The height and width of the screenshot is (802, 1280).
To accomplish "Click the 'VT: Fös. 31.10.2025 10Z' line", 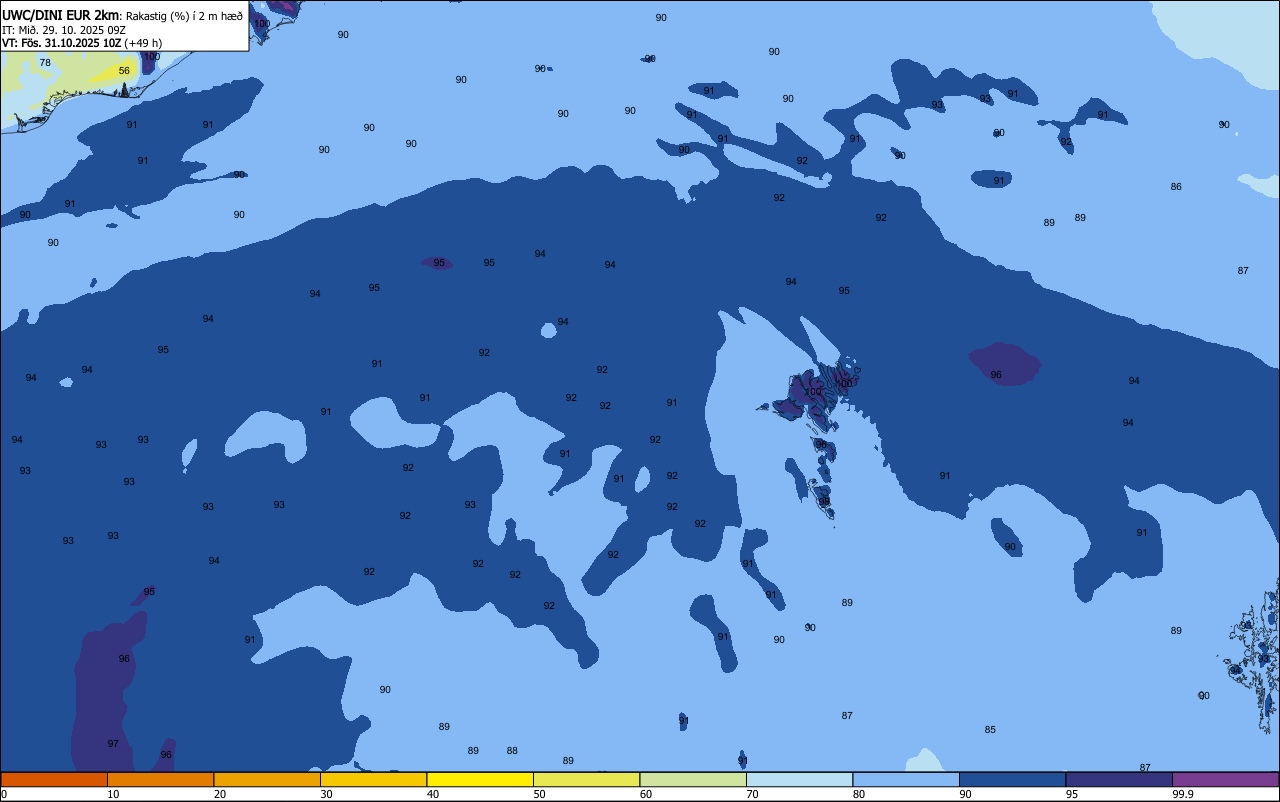I will coord(62,43).
